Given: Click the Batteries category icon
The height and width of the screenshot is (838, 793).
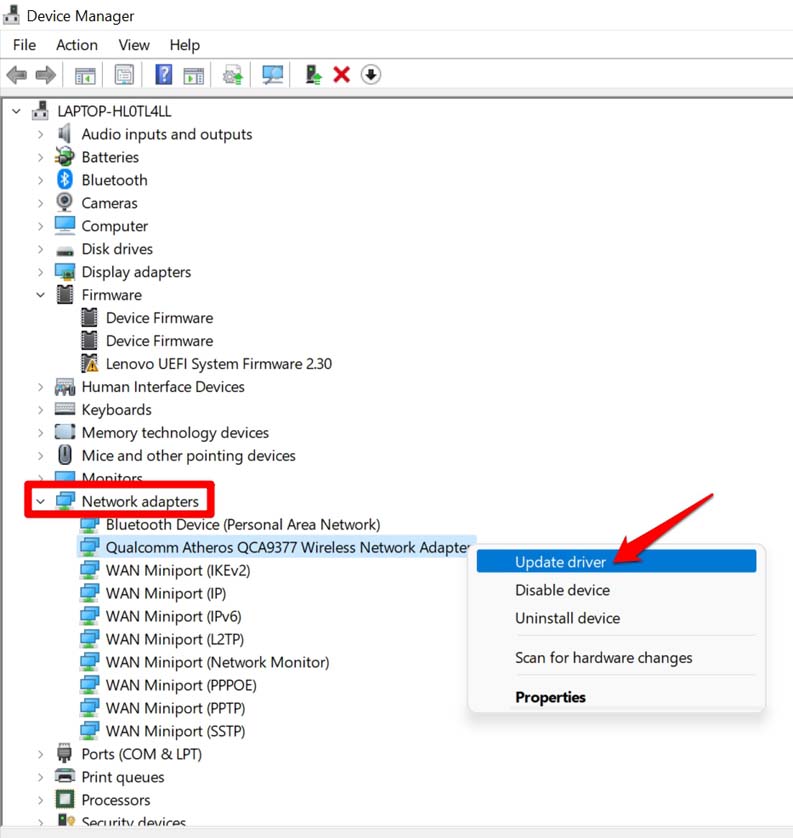Looking at the screenshot, I should [x=65, y=157].
